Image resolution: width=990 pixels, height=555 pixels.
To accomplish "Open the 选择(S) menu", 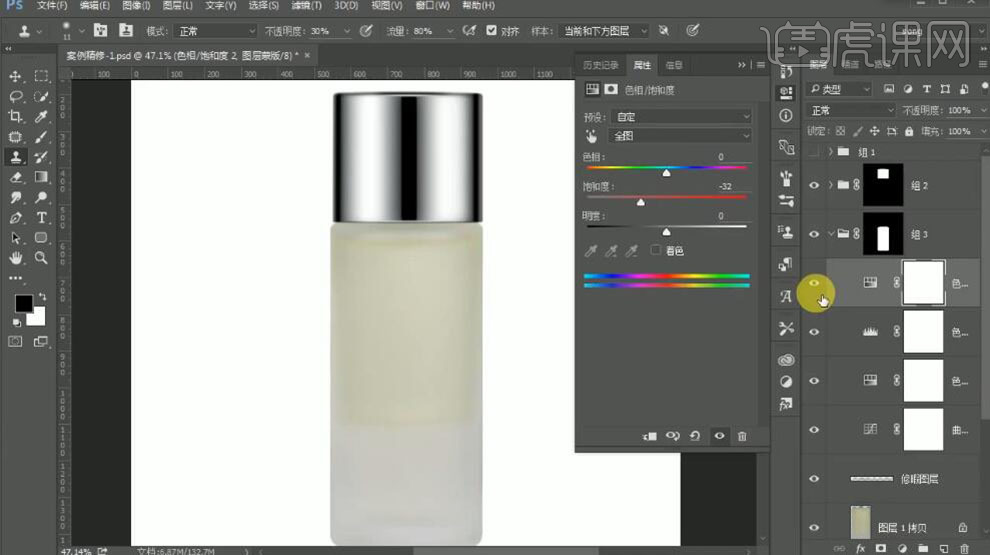I will (263, 6).
